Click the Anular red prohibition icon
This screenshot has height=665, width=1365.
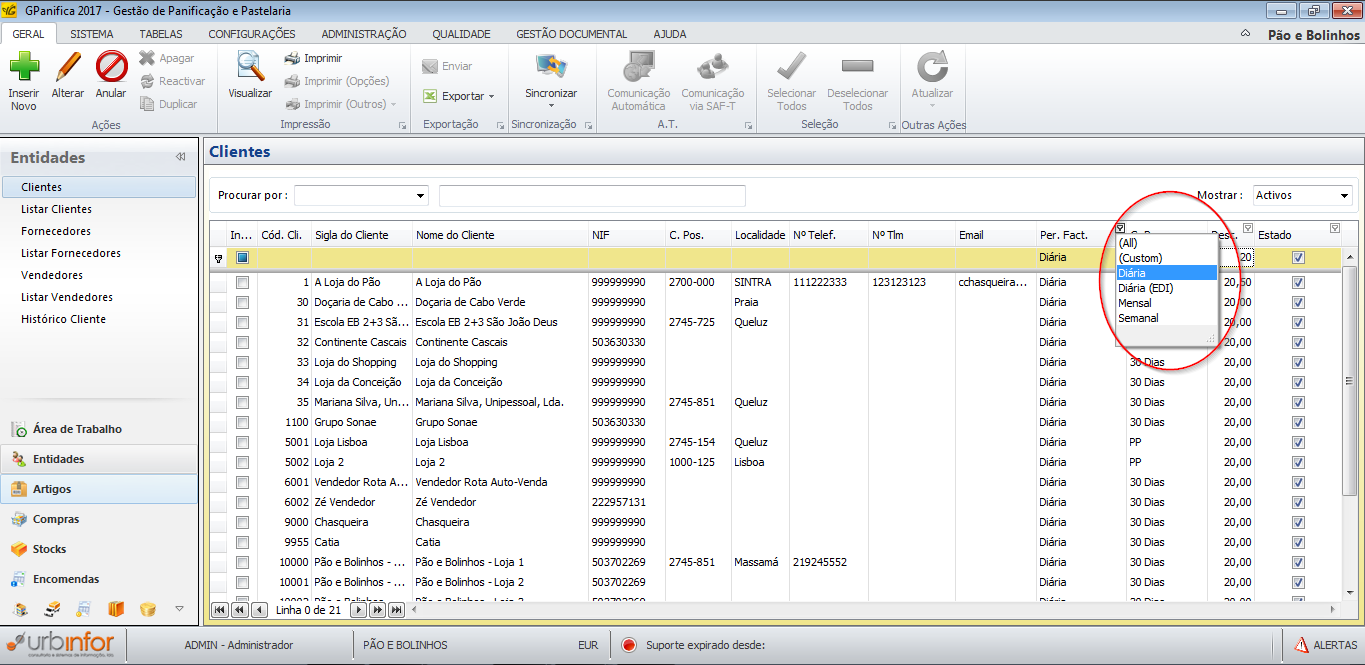(111, 68)
